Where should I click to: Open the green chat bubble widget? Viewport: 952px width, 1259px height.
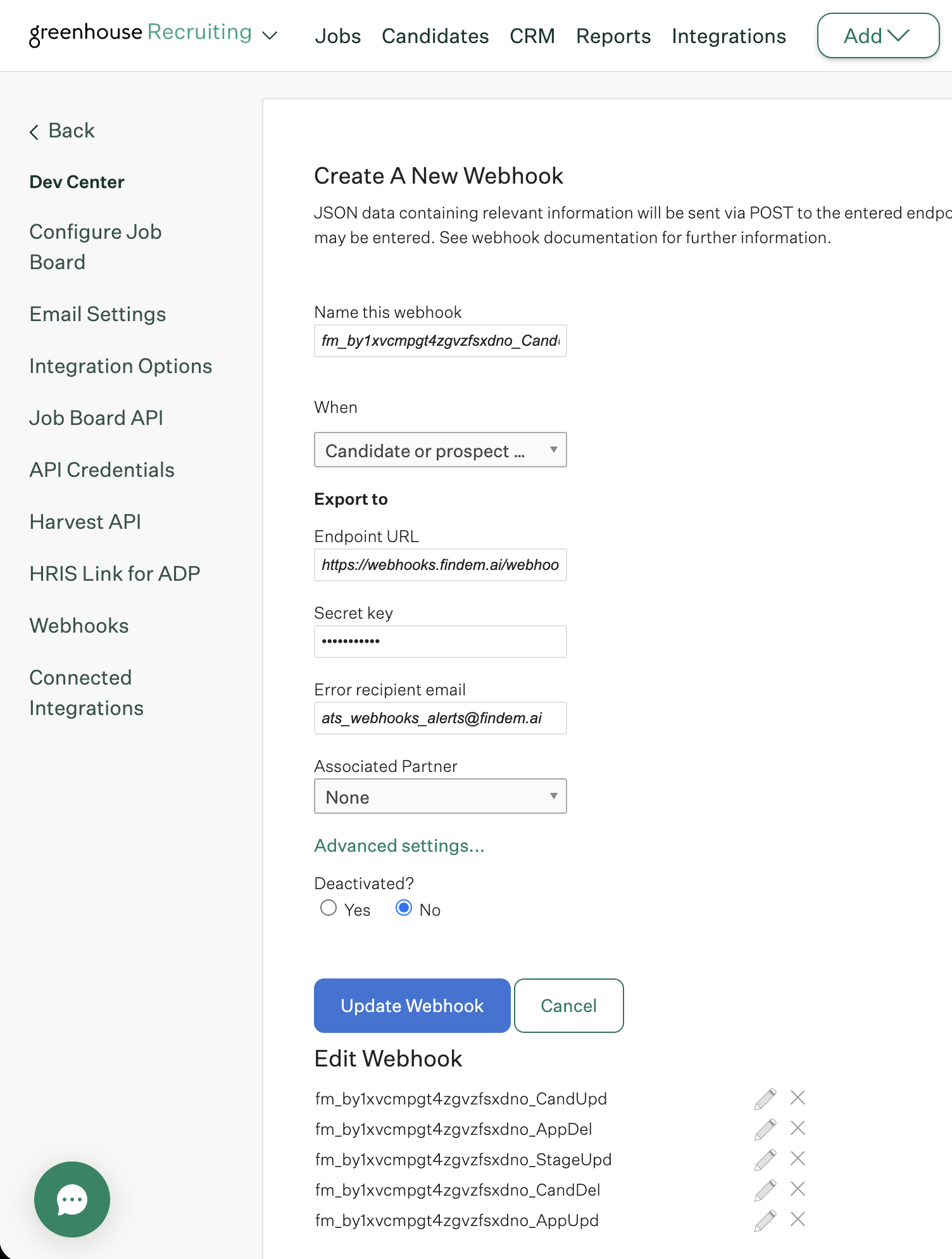[72, 1199]
